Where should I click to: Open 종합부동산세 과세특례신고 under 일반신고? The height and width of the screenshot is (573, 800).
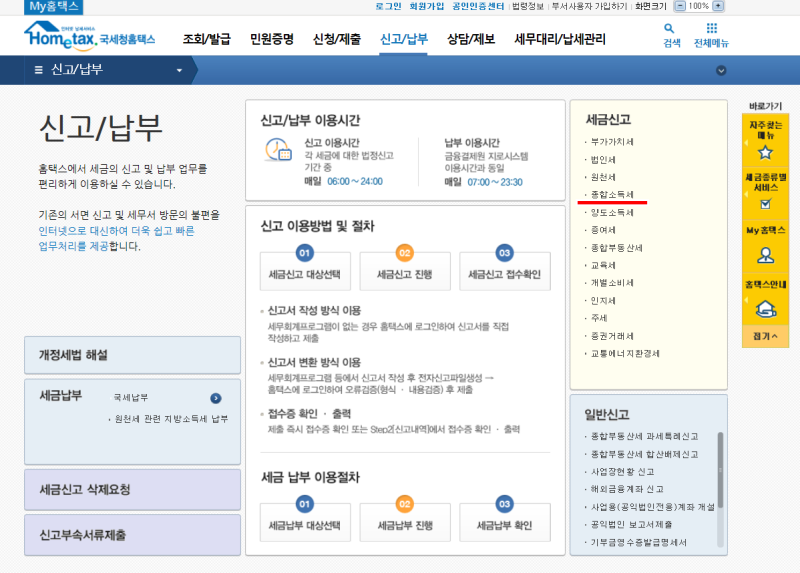pyautogui.click(x=644, y=436)
